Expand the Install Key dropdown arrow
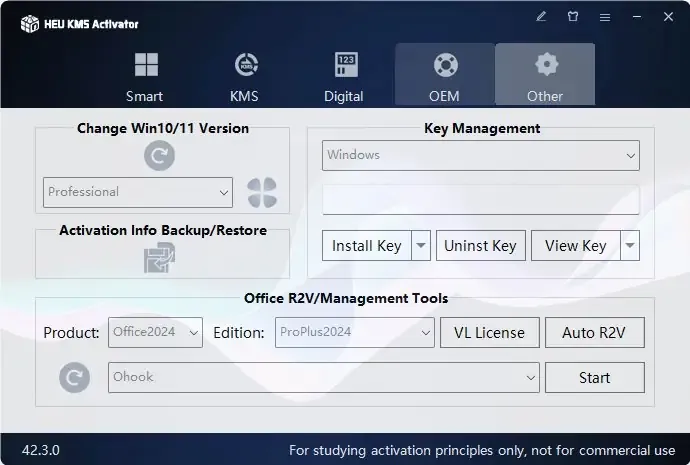Screen dimensions: 690x465 point(421,245)
